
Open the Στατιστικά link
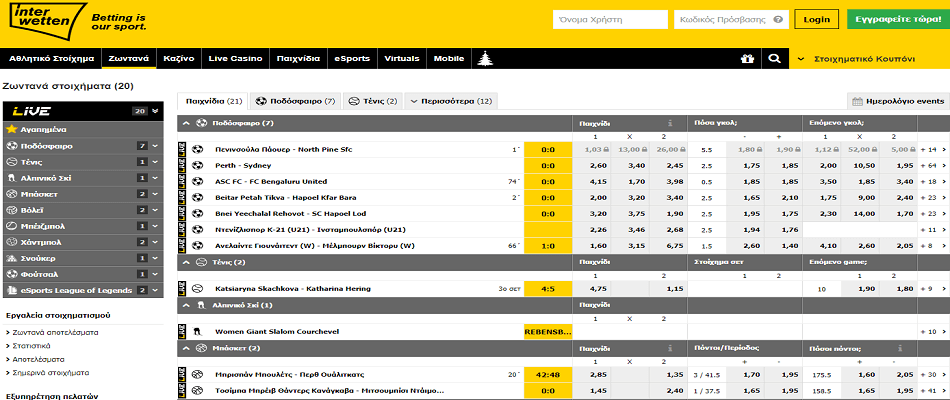pyautogui.click(x=32, y=346)
